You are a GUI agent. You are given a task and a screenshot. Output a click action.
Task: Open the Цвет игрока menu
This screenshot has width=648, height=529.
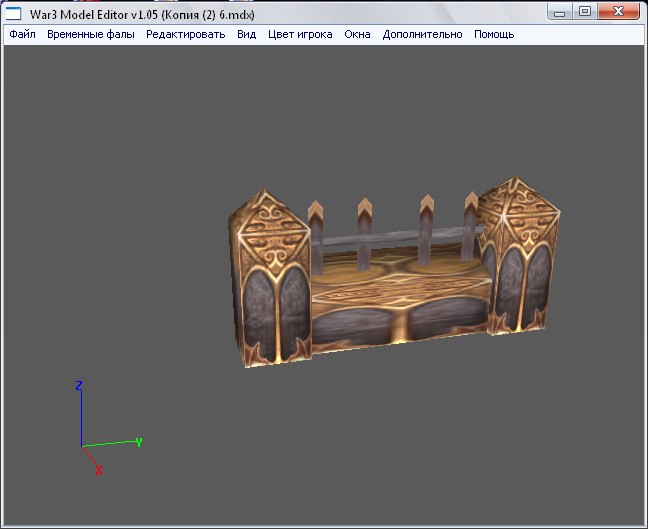point(300,34)
